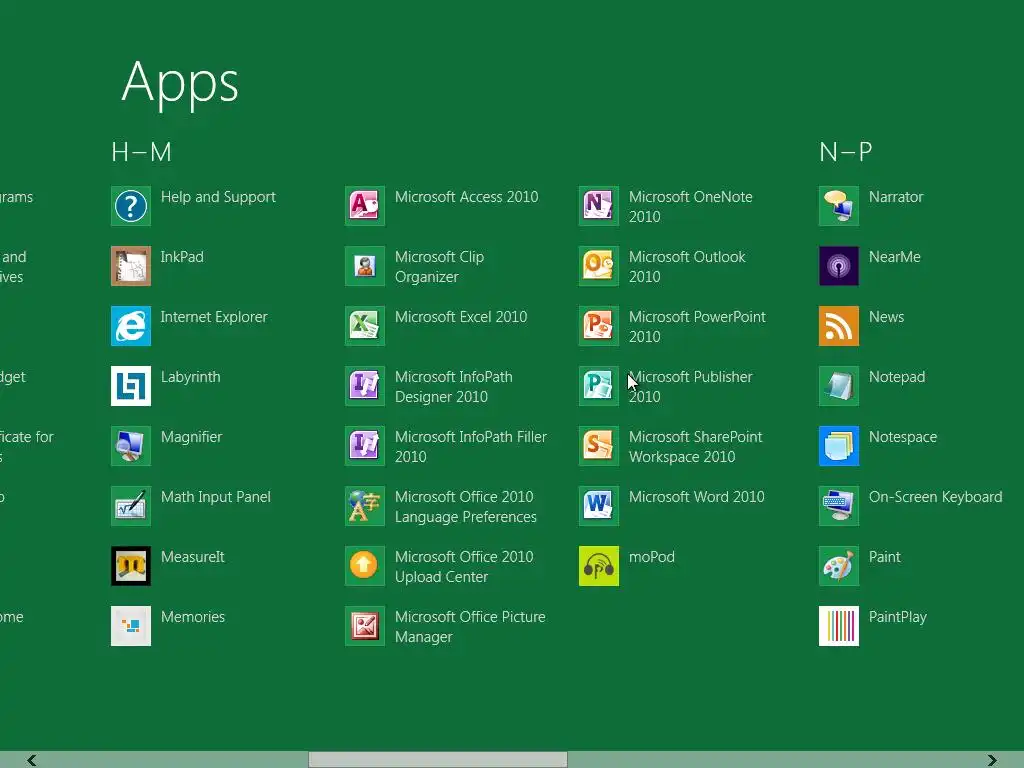Viewport: 1024px width, 768px height.
Task: Click the "Internet Explorer" label
Action: pos(214,317)
